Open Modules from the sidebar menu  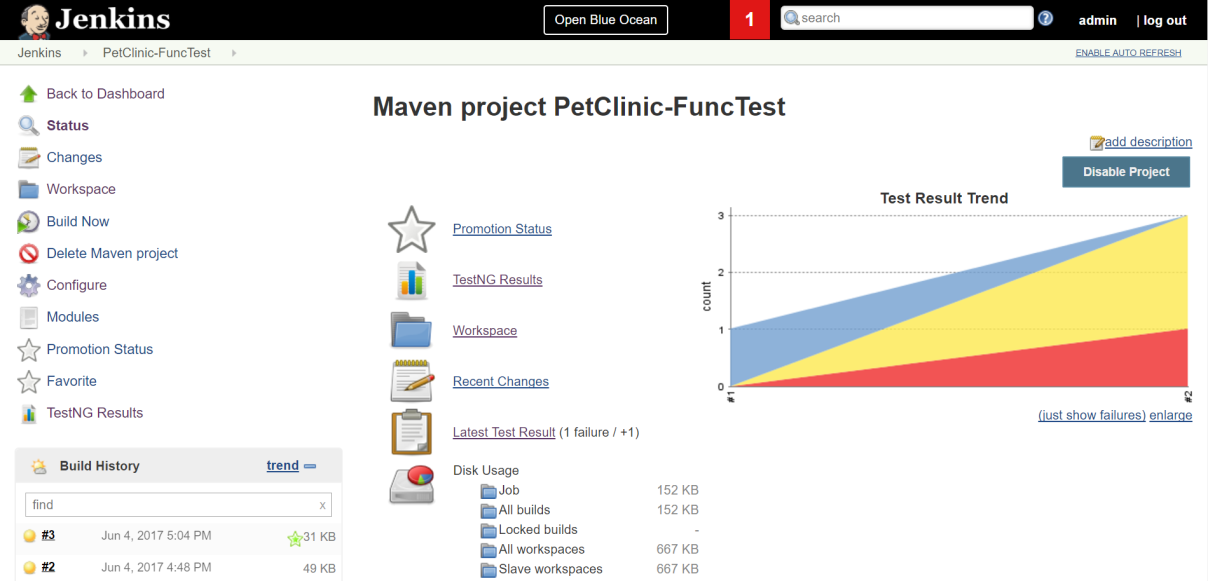(73, 317)
